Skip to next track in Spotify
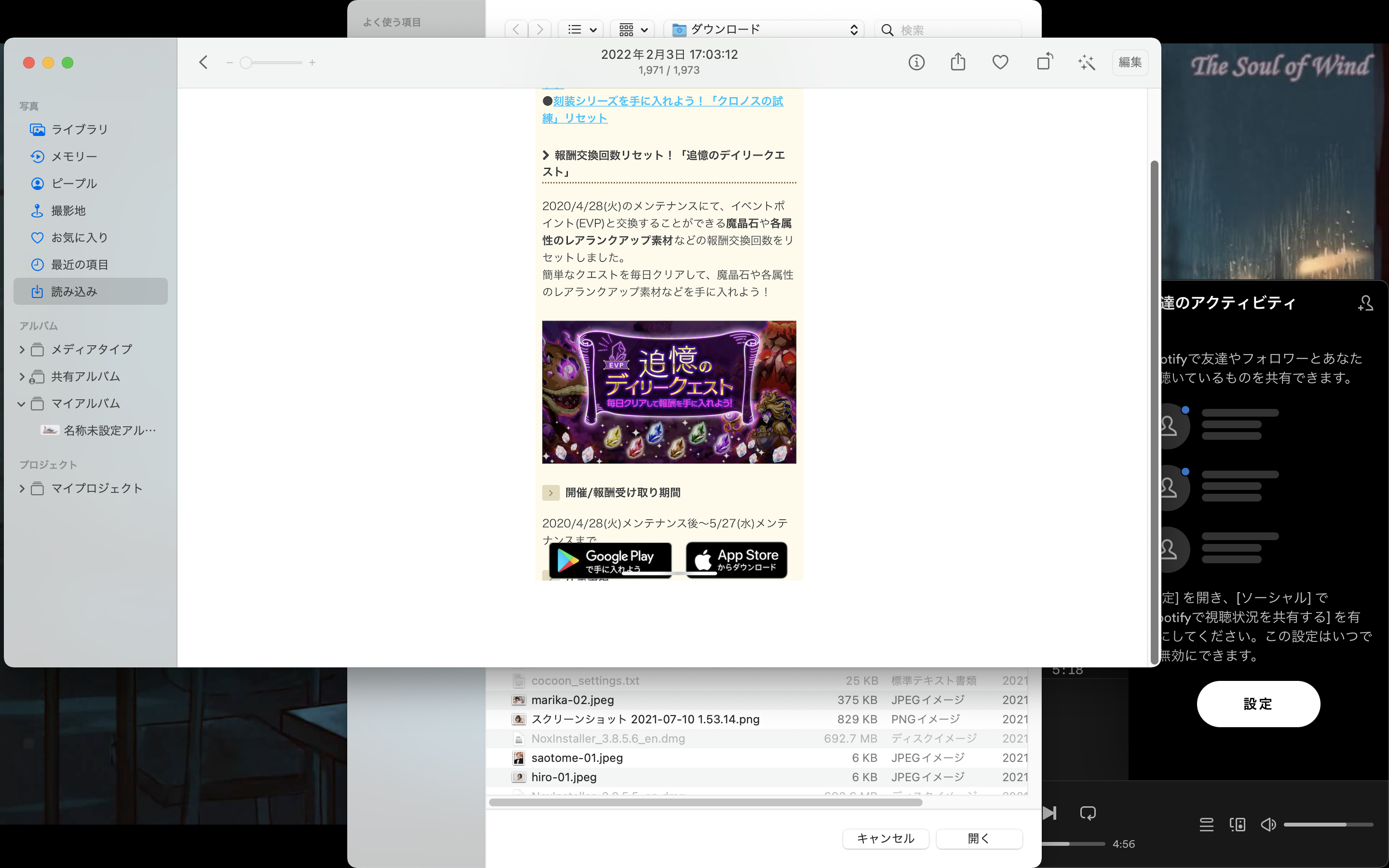The height and width of the screenshot is (868, 1389). pyautogui.click(x=1049, y=813)
